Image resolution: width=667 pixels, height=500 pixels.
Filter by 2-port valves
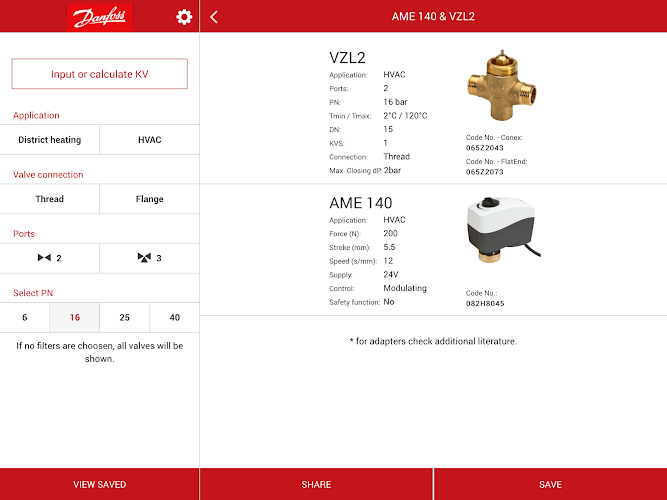[x=50, y=258]
